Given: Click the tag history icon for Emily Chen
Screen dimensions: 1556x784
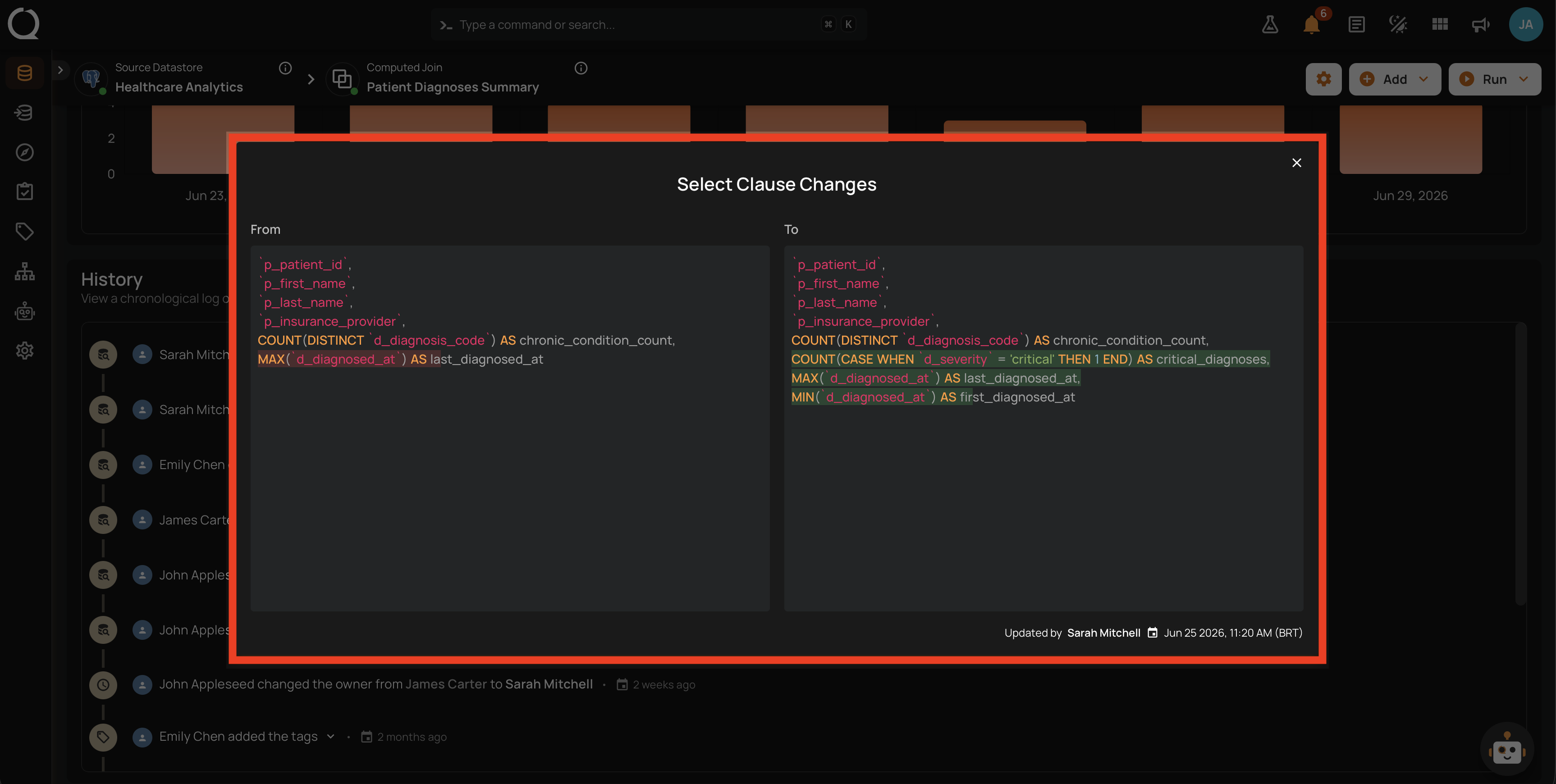Looking at the screenshot, I should point(103,737).
